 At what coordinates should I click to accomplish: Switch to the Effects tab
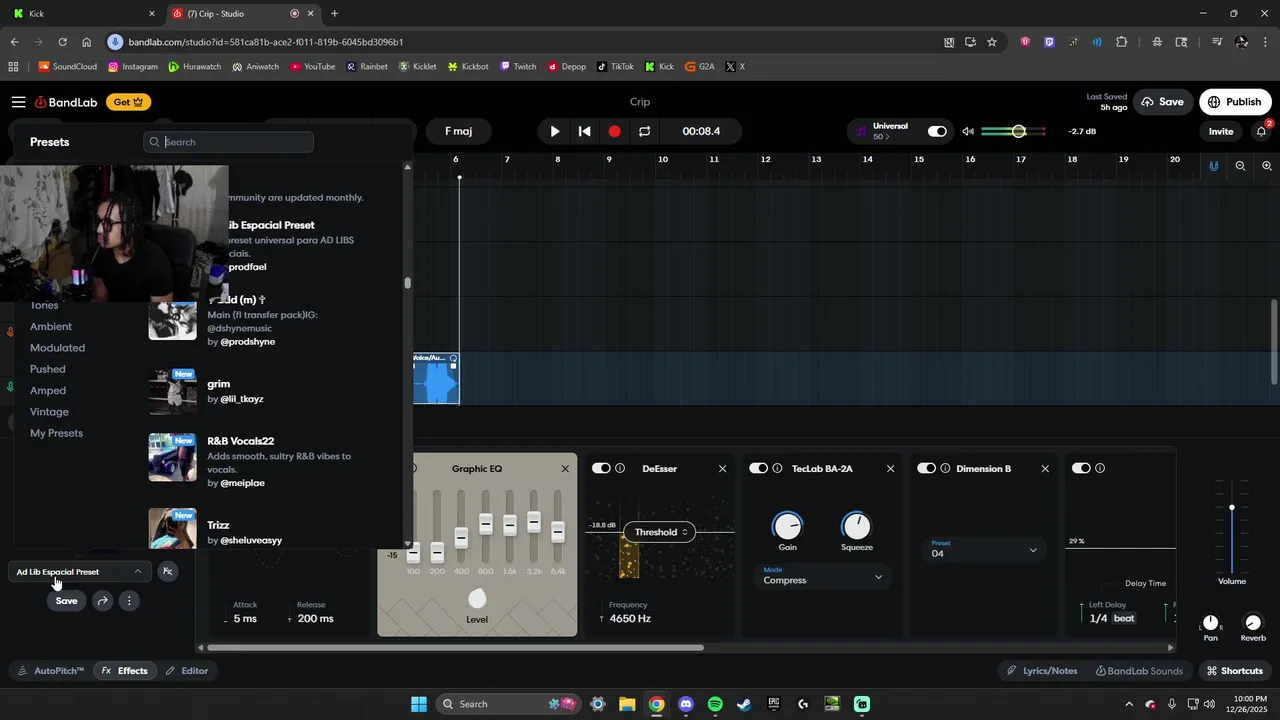click(124, 671)
